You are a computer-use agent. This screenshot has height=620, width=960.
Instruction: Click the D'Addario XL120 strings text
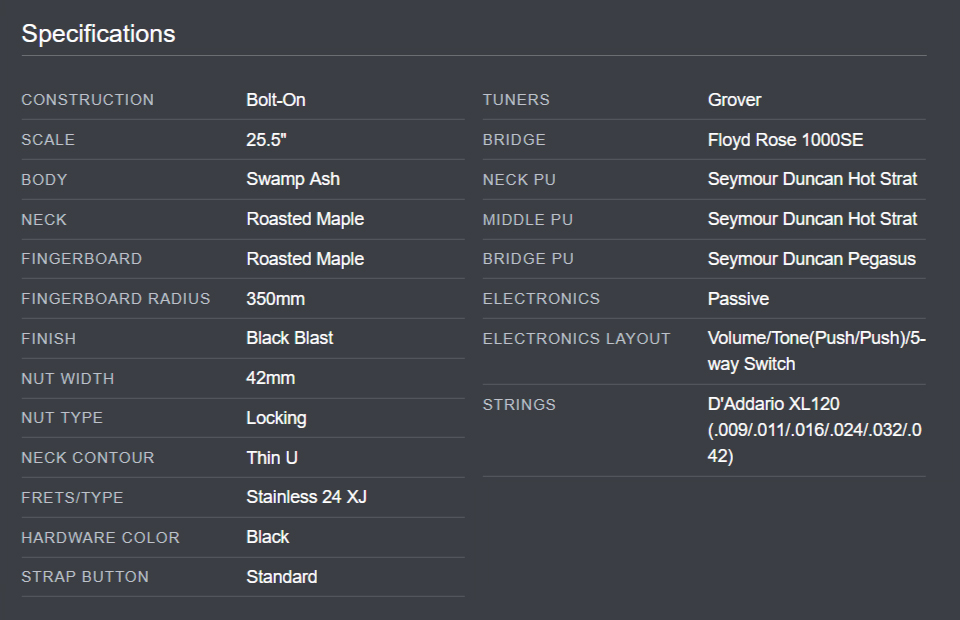coord(773,404)
